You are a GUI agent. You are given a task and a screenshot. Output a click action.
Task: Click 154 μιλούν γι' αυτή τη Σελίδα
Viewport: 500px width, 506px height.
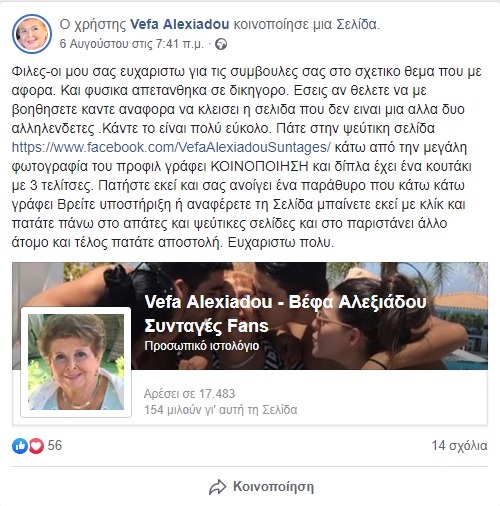[x=220, y=410]
